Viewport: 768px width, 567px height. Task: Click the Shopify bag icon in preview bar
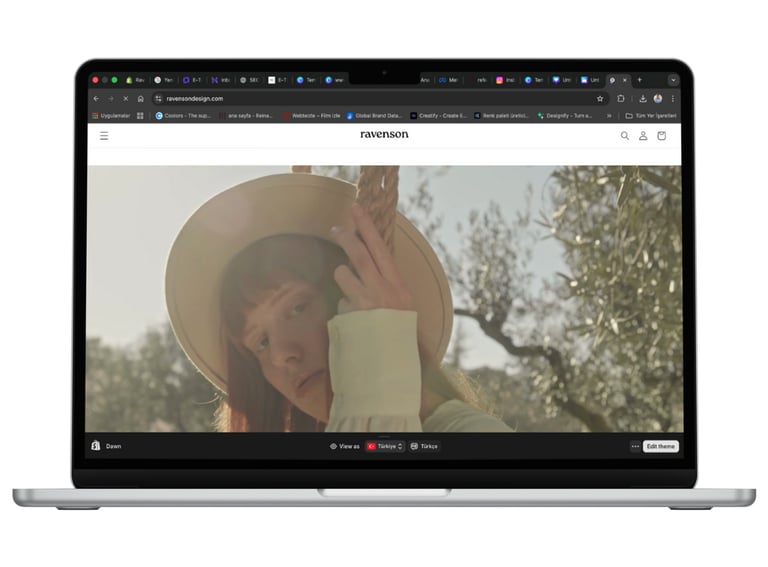pos(96,446)
